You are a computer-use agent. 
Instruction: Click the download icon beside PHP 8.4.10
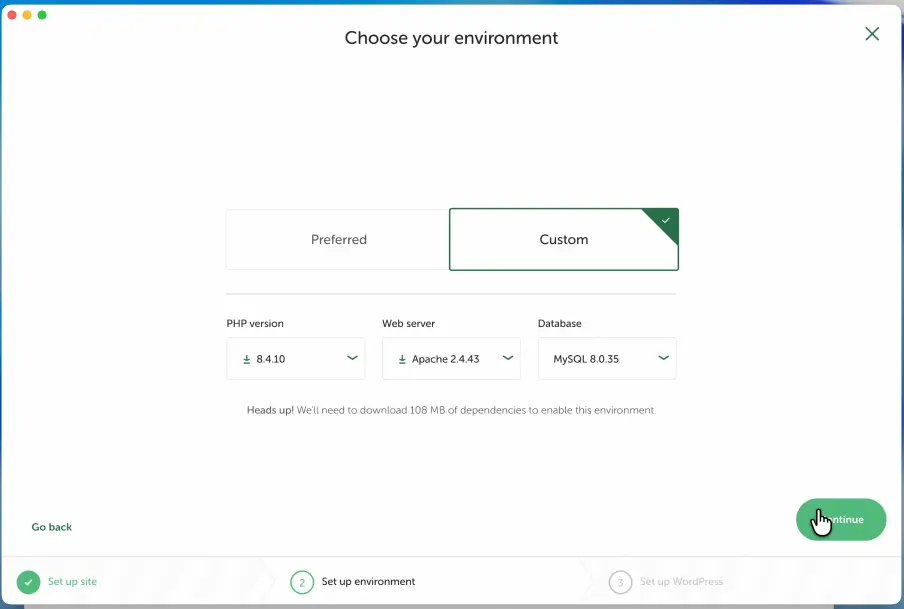[246, 359]
